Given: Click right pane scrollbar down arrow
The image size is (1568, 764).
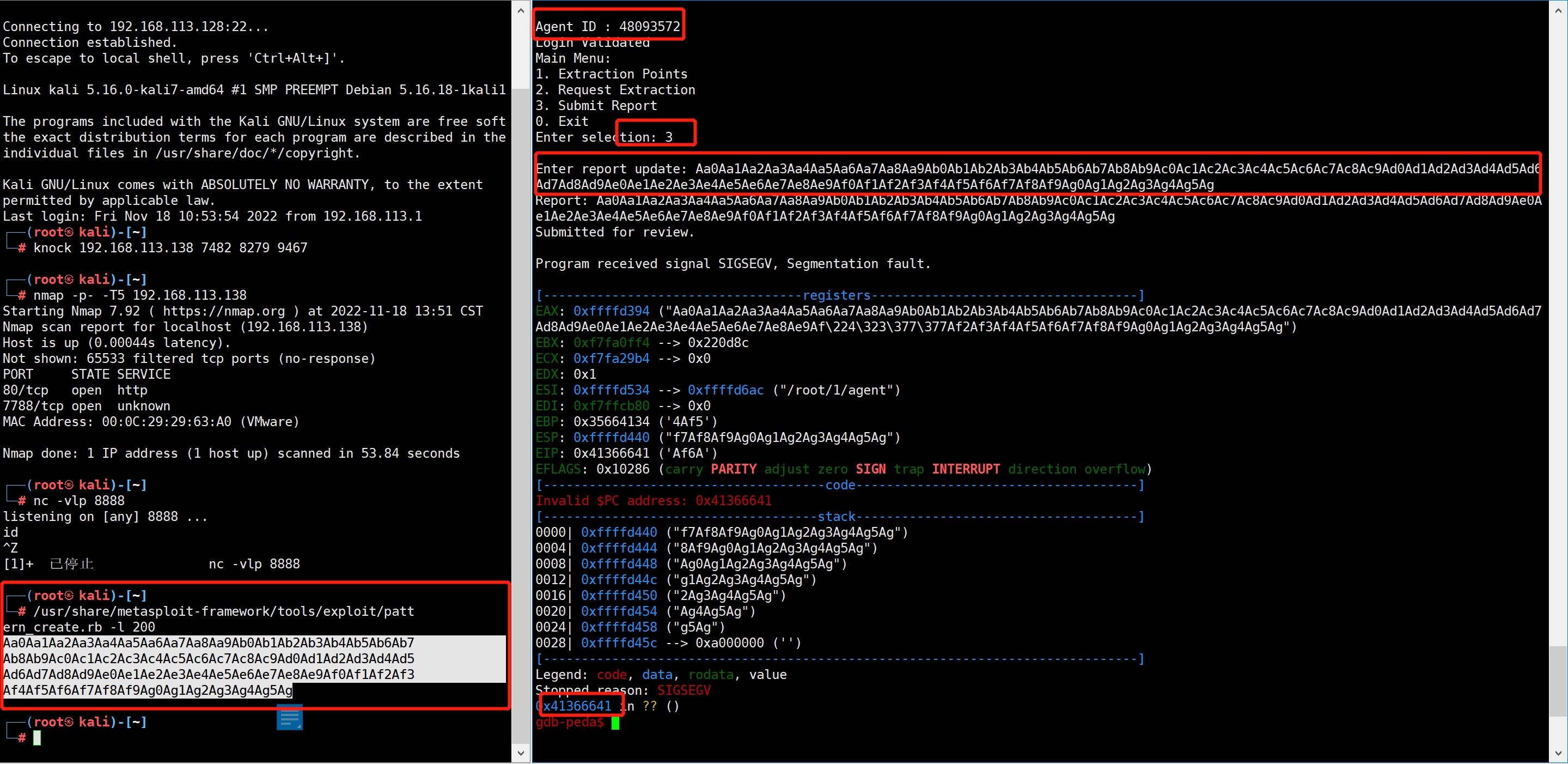Looking at the screenshot, I should click(1558, 753).
